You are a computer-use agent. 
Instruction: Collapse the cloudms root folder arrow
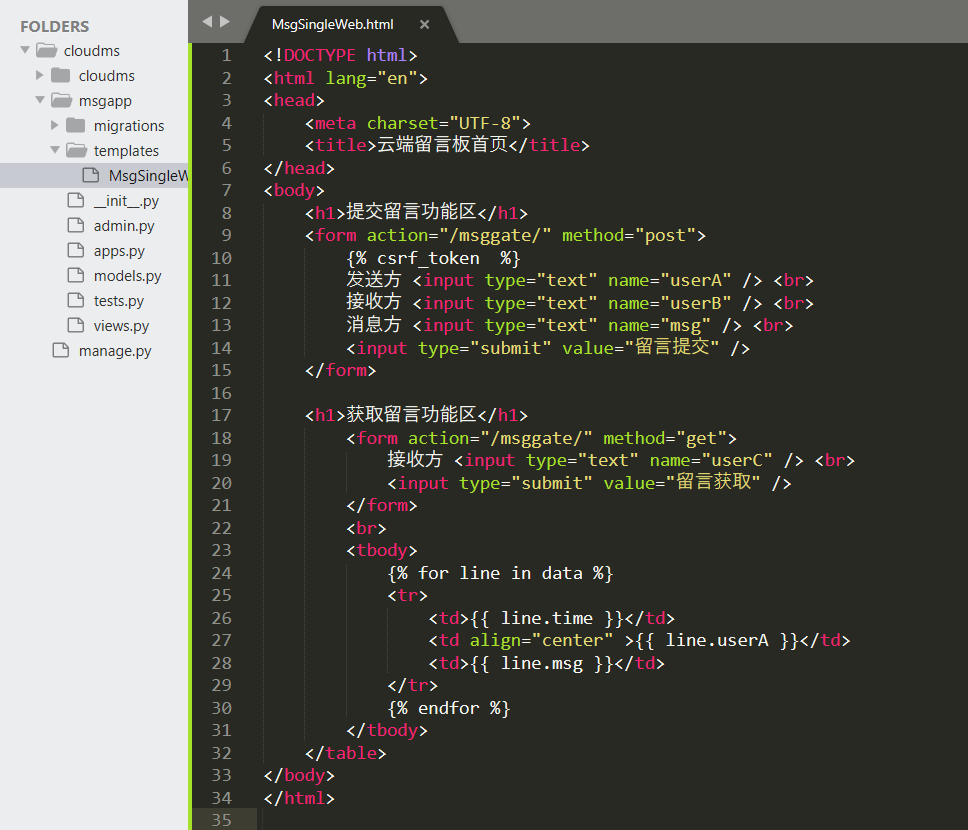25,50
